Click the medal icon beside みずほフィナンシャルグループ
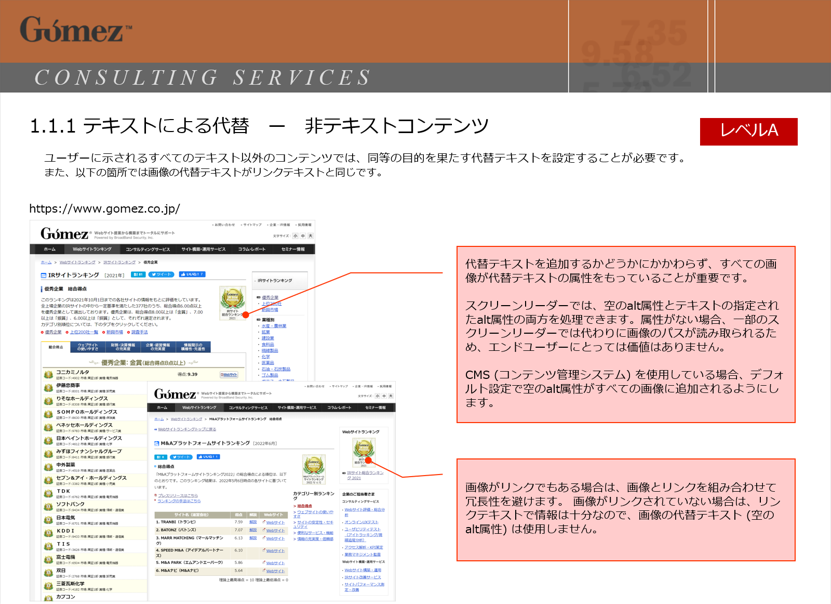 48,454
